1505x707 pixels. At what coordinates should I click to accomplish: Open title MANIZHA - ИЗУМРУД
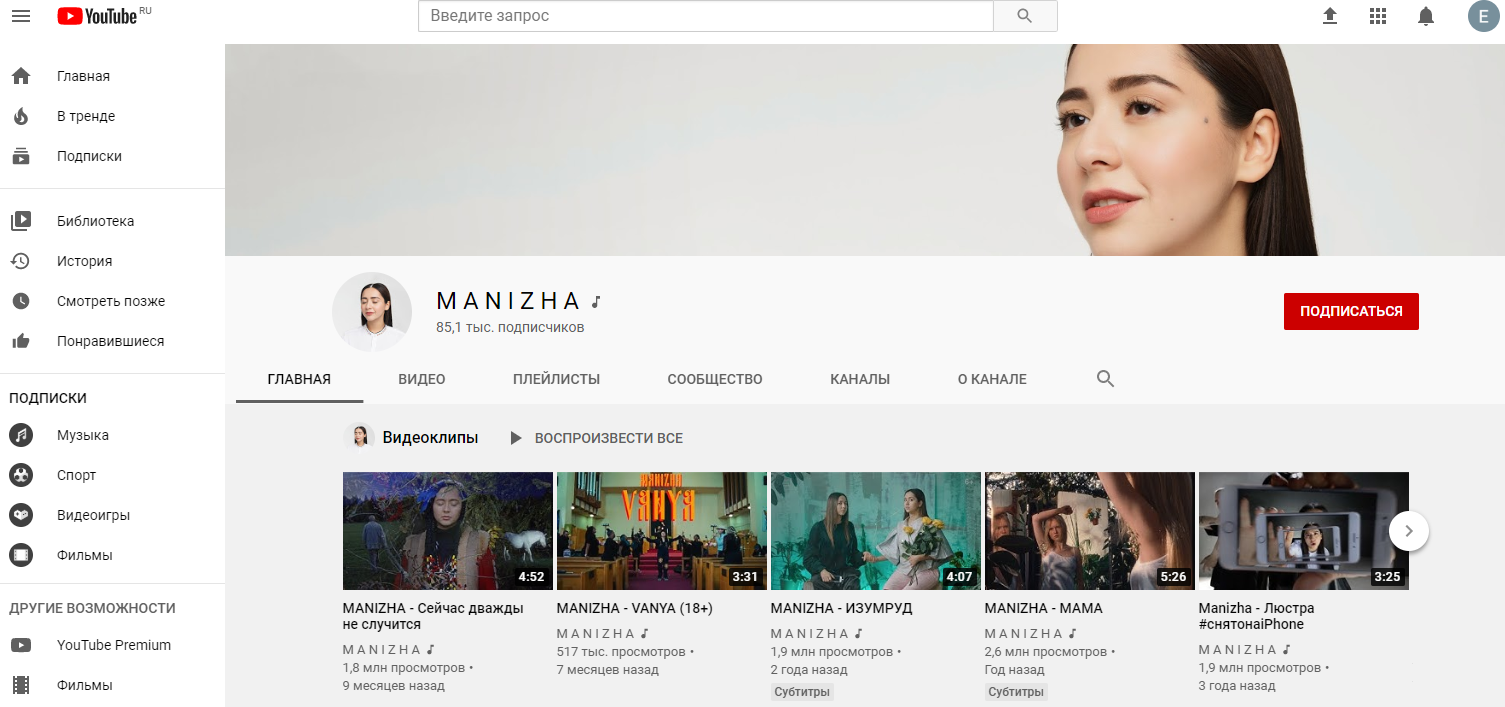841,608
